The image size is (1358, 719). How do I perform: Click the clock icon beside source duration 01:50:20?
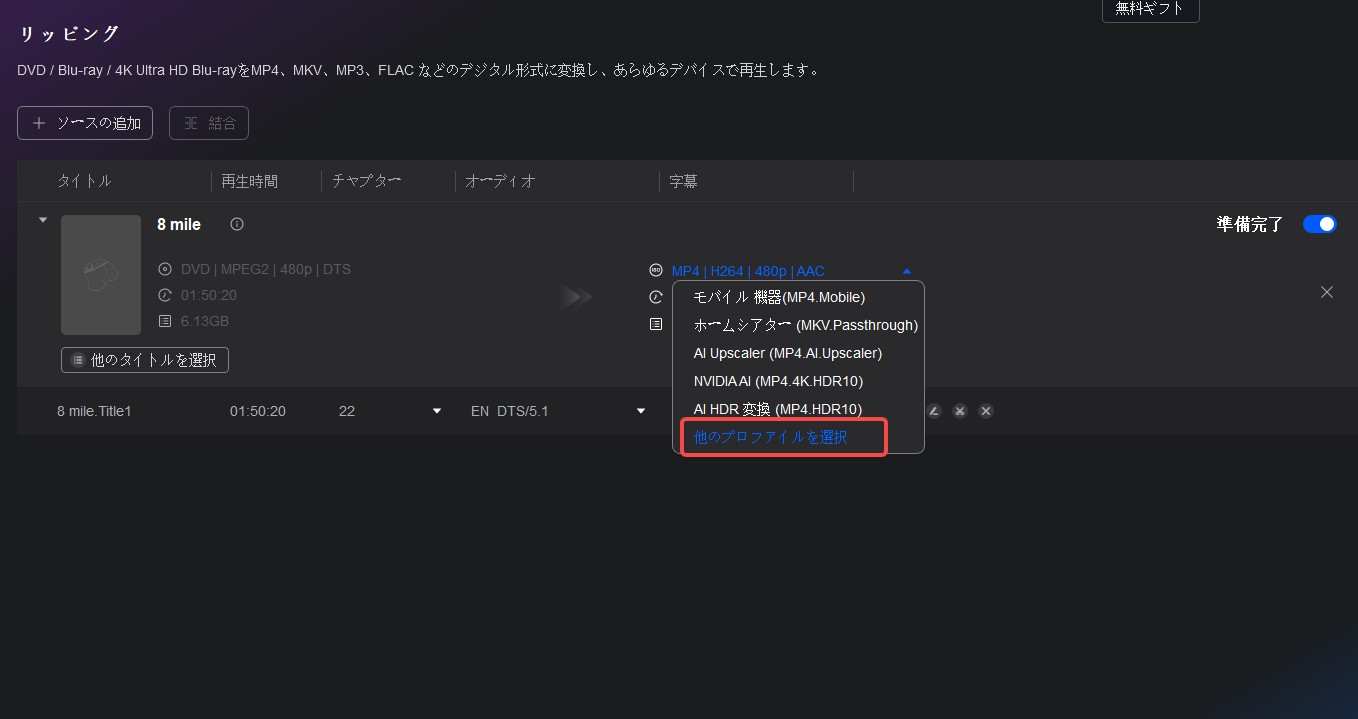click(x=165, y=296)
